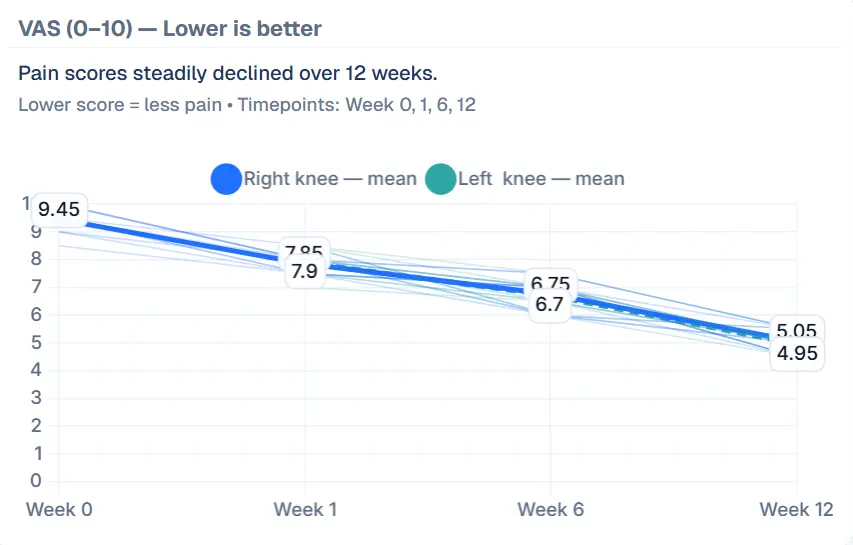Click the 6.7 data label at Week 6
Viewport: 853px width, 545px height.
click(x=549, y=304)
